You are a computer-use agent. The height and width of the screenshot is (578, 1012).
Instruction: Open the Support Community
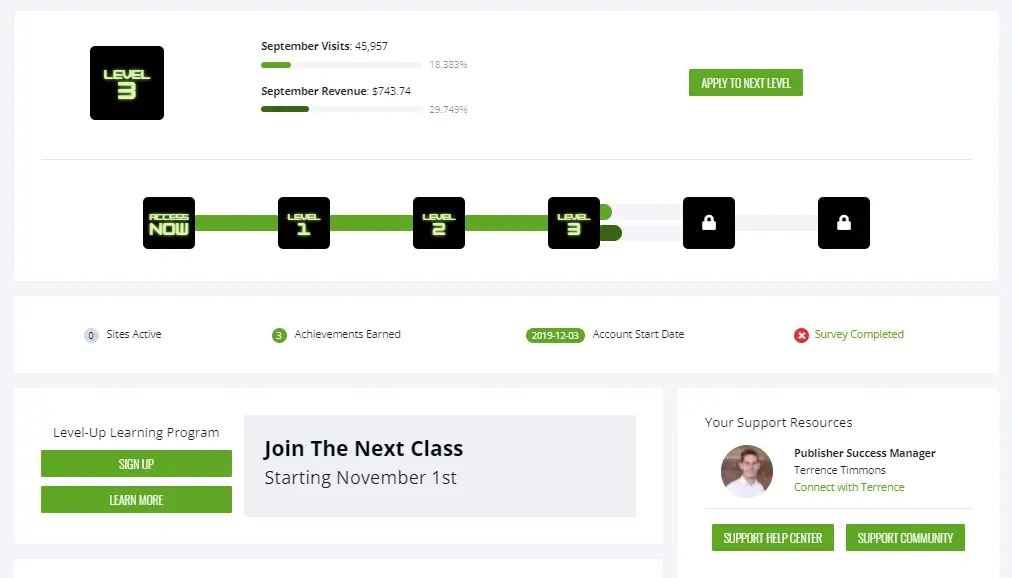[x=905, y=537]
